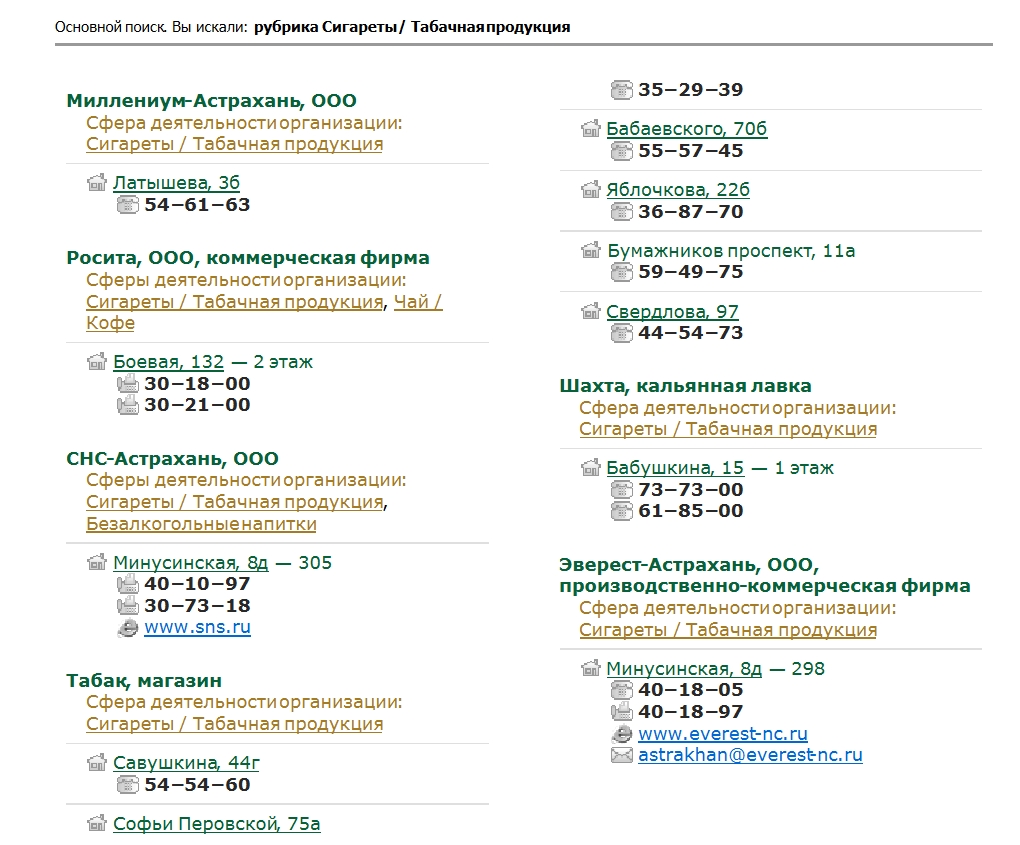Click the house icon beside Латышева, 3б
The width and height of the screenshot is (1020, 845).
pos(97,183)
